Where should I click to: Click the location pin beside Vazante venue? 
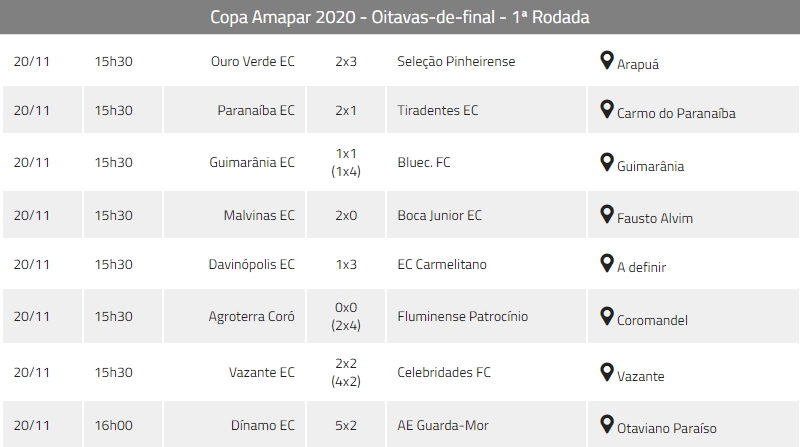(x=606, y=372)
